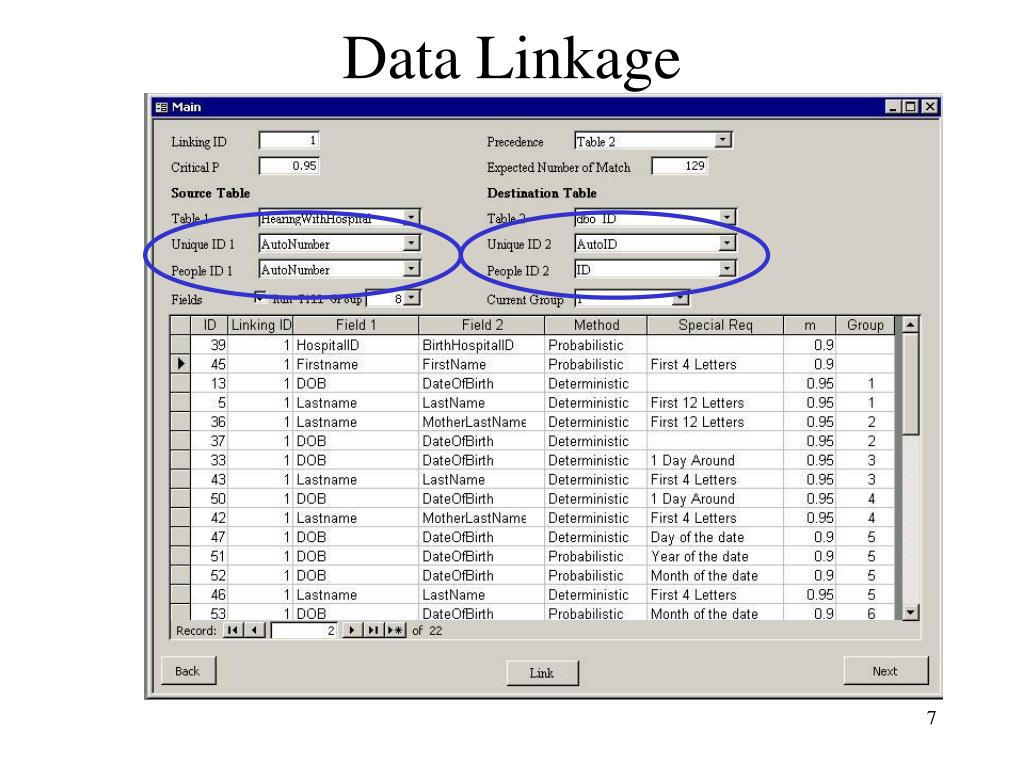Click '1 Day Around' in ID 50 row

click(715, 499)
